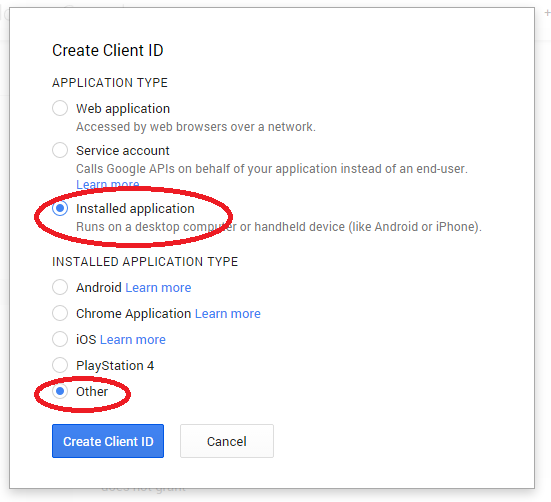The width and height of the screenshot is (551, 502).
Task: Open Learn more link under Service account
Action: pyautogui.click(x=108, y=184)
